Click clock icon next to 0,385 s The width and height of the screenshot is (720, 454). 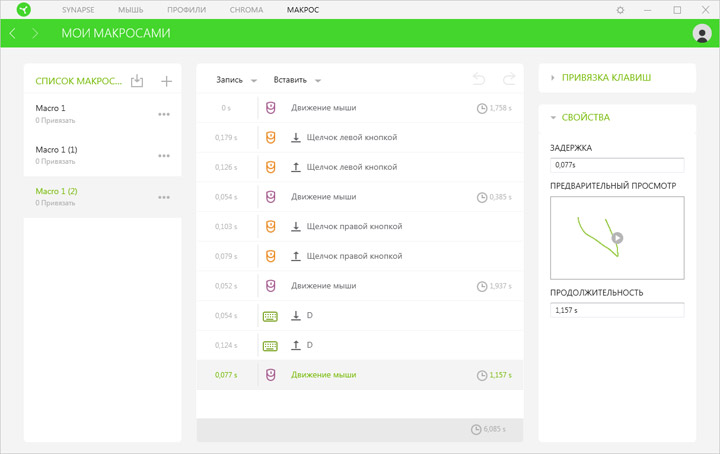(x=482, y=197)
